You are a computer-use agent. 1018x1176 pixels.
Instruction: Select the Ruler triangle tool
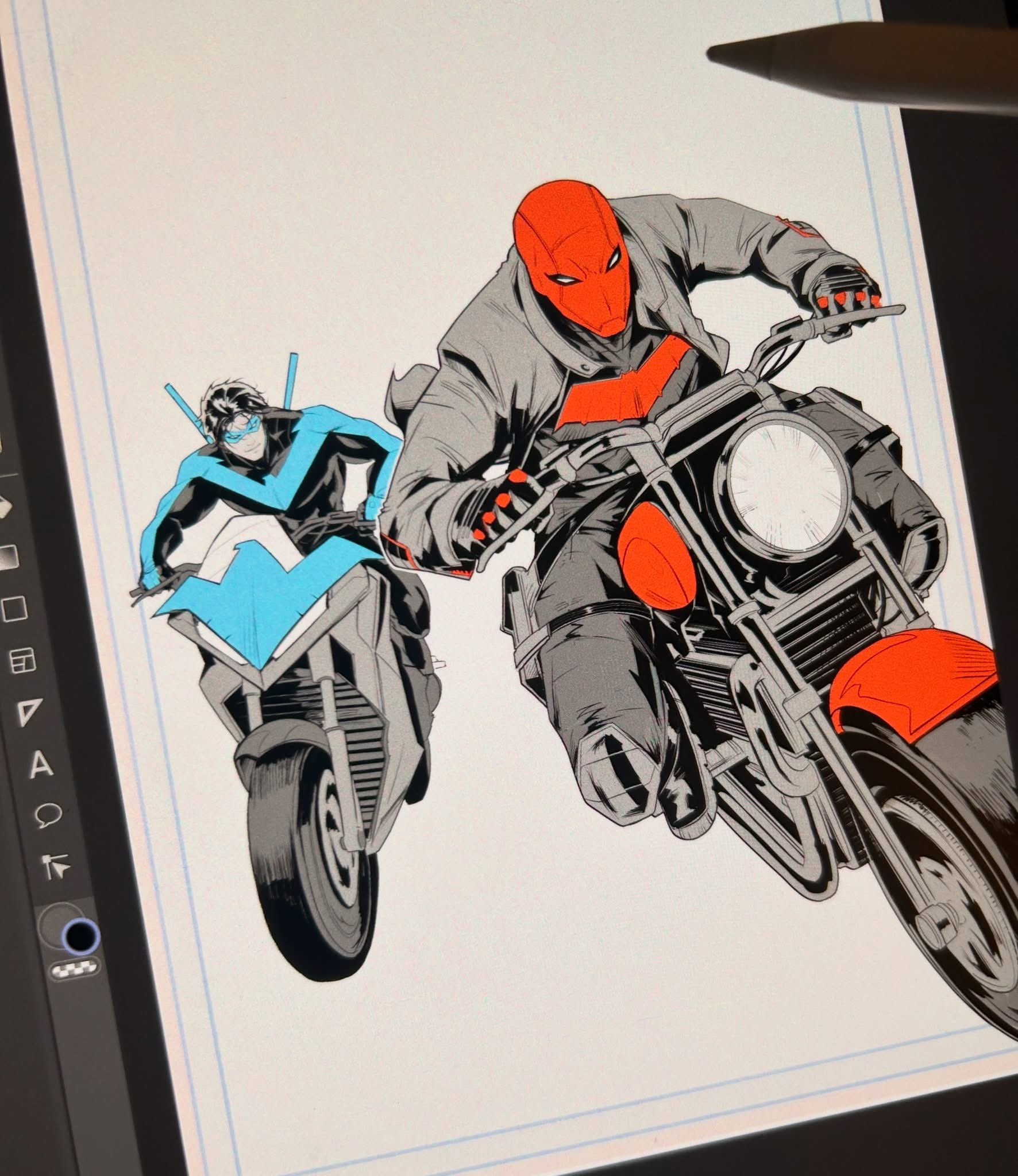(x=29, y=712)
